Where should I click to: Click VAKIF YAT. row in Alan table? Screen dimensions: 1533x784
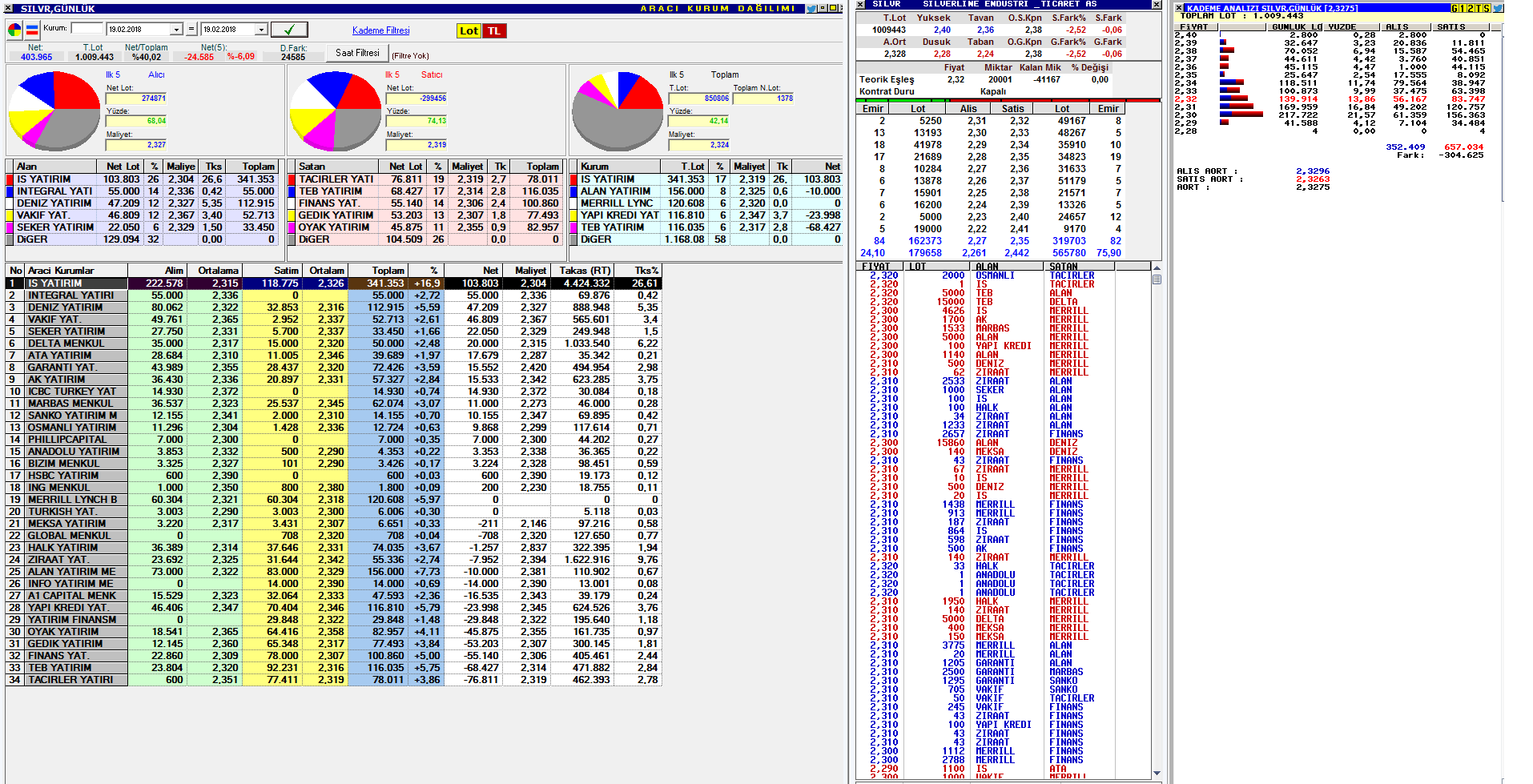tap(142, 215)
